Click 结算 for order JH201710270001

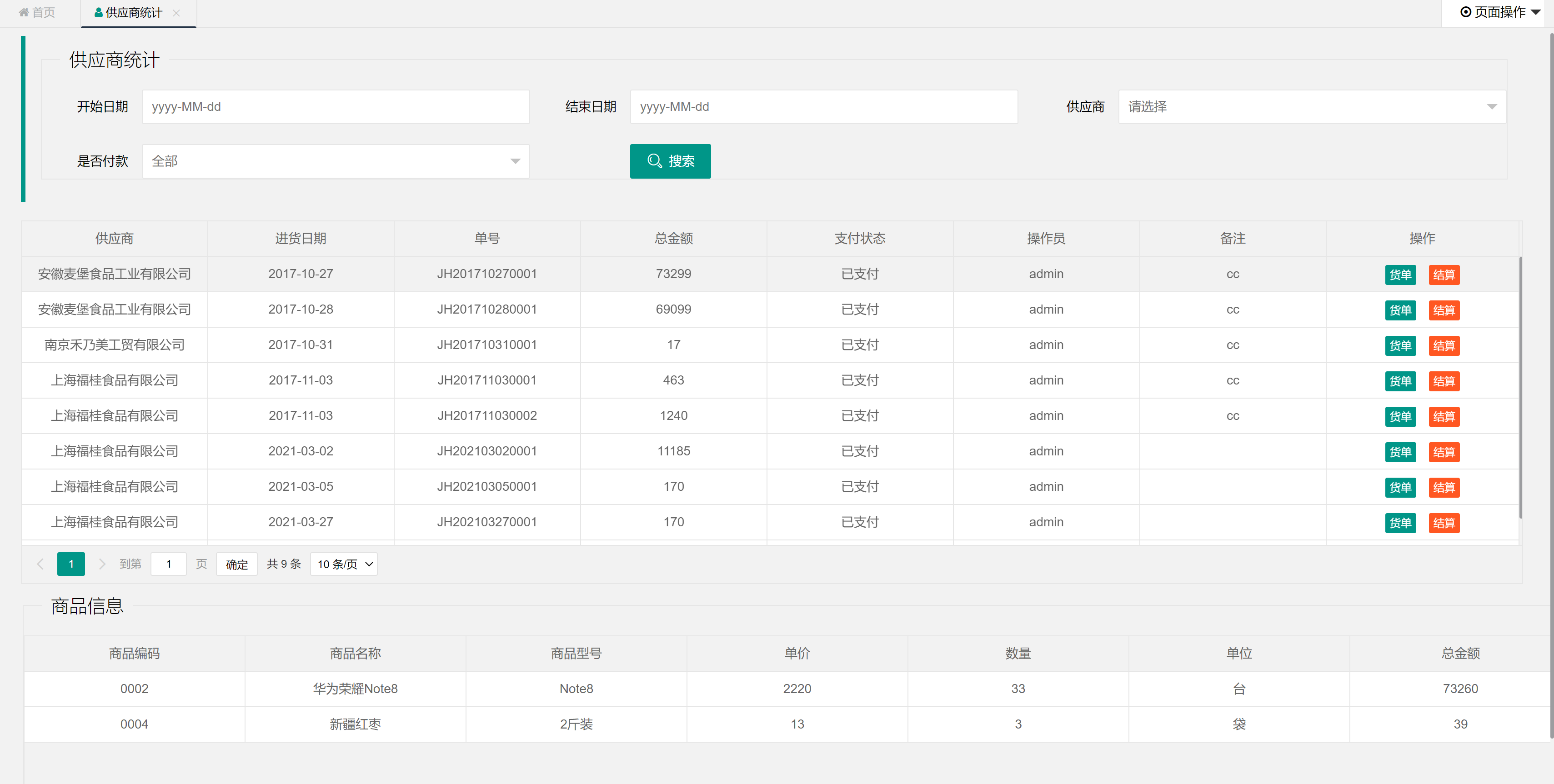pos(1444,275)
